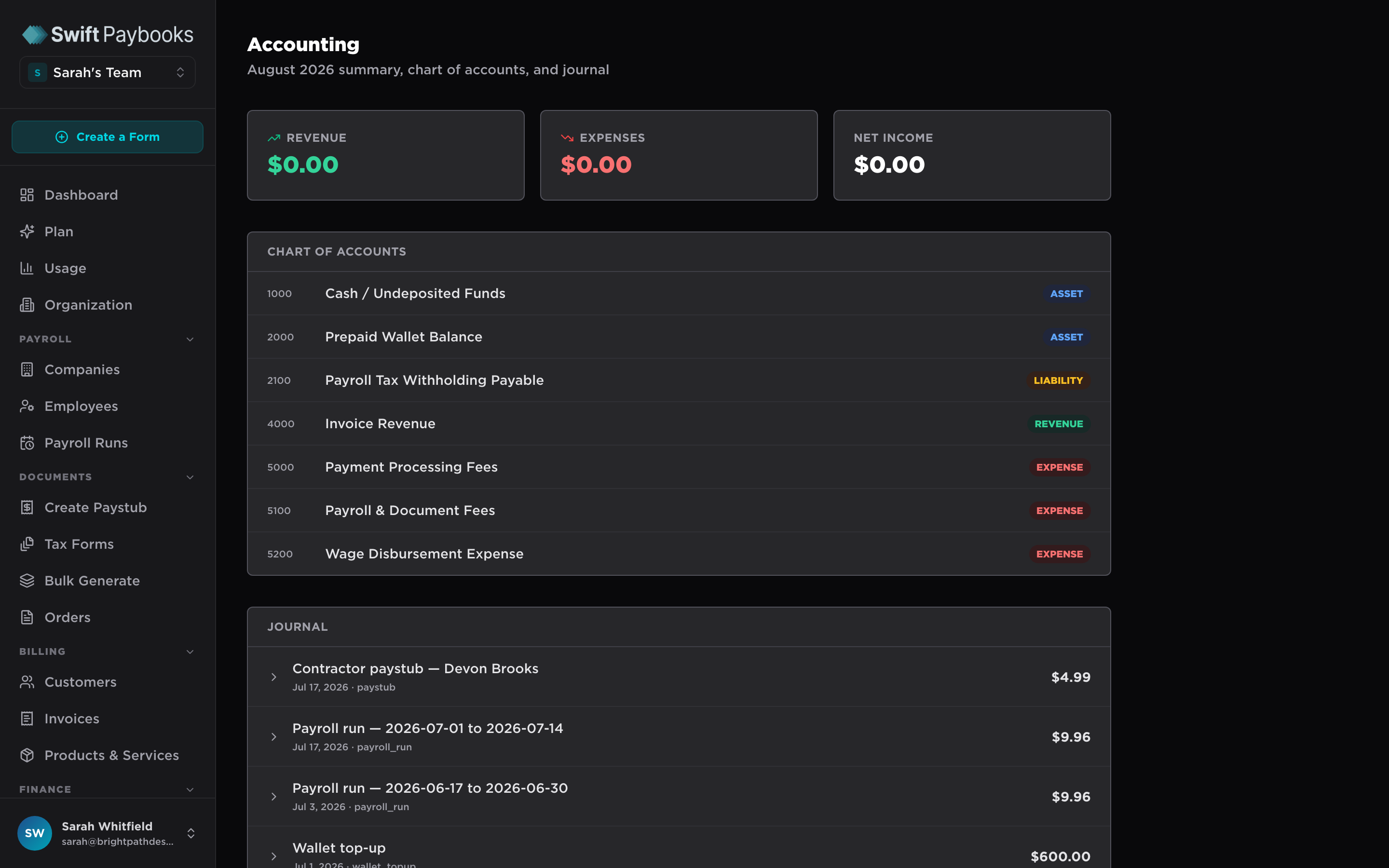Open Sarah Whitfield account menu chevron

191,833
